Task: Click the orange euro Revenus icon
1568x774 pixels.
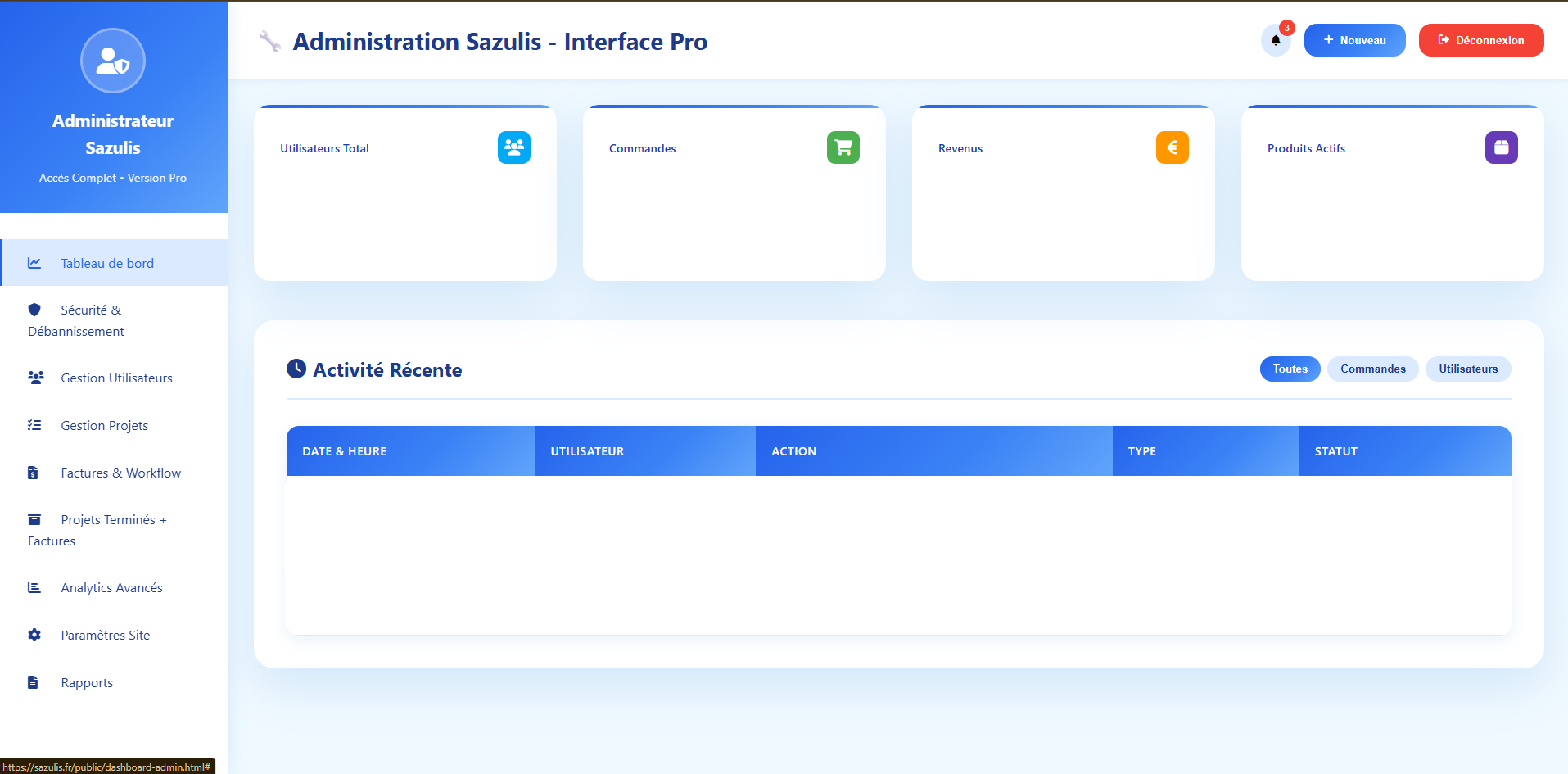Action: [1172, 147]
